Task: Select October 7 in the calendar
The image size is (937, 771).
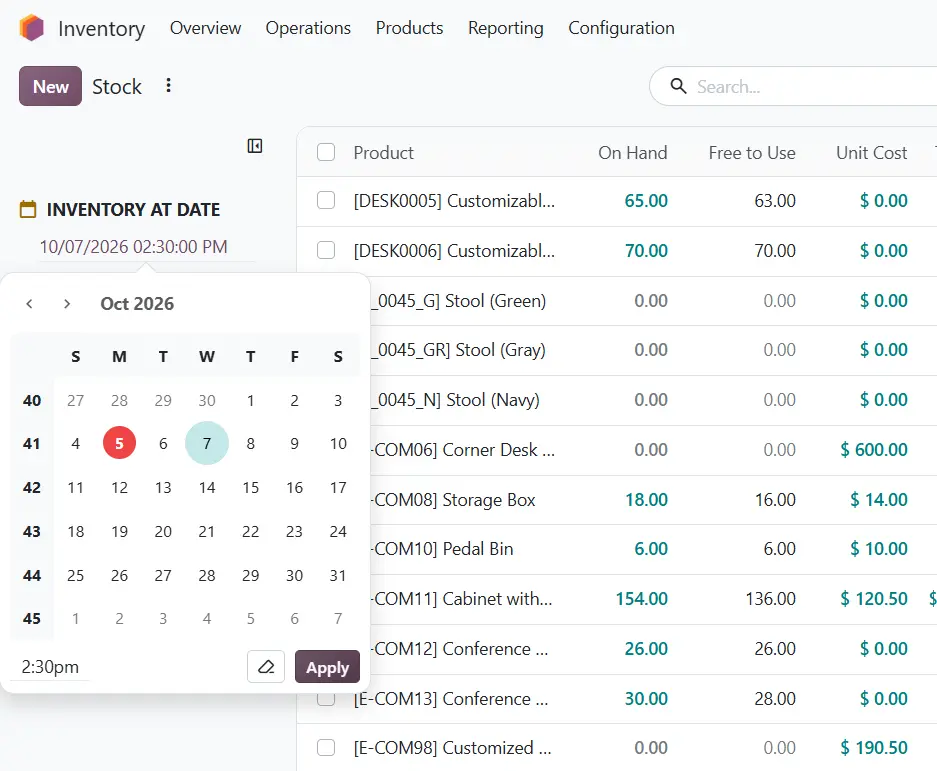Action: [x=207, y=443]
